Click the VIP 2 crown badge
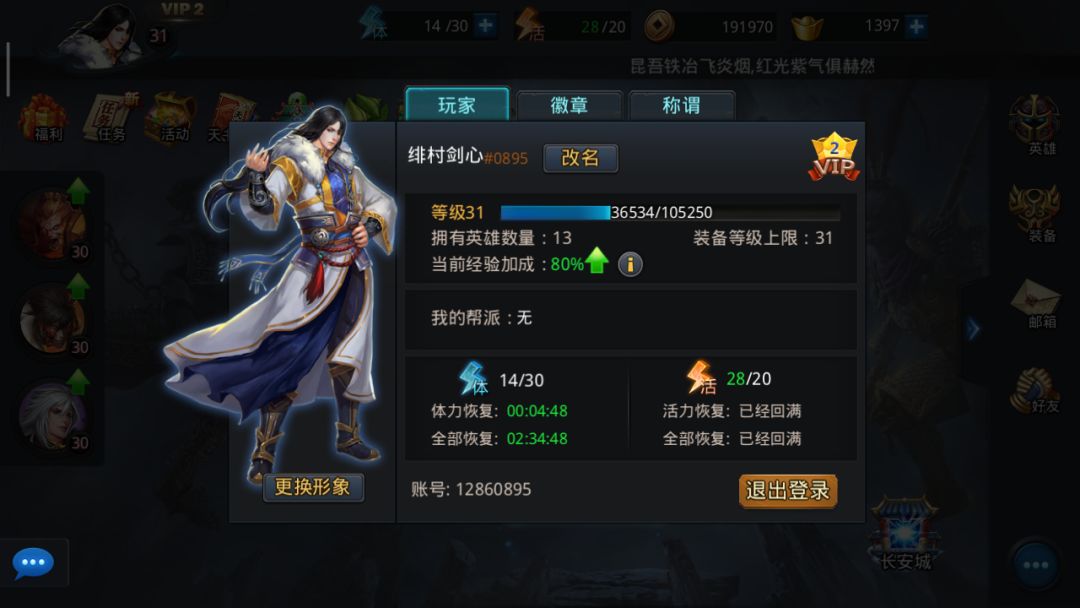The image size is (1080, 608). pyautogui.click(x=834, y=157)
